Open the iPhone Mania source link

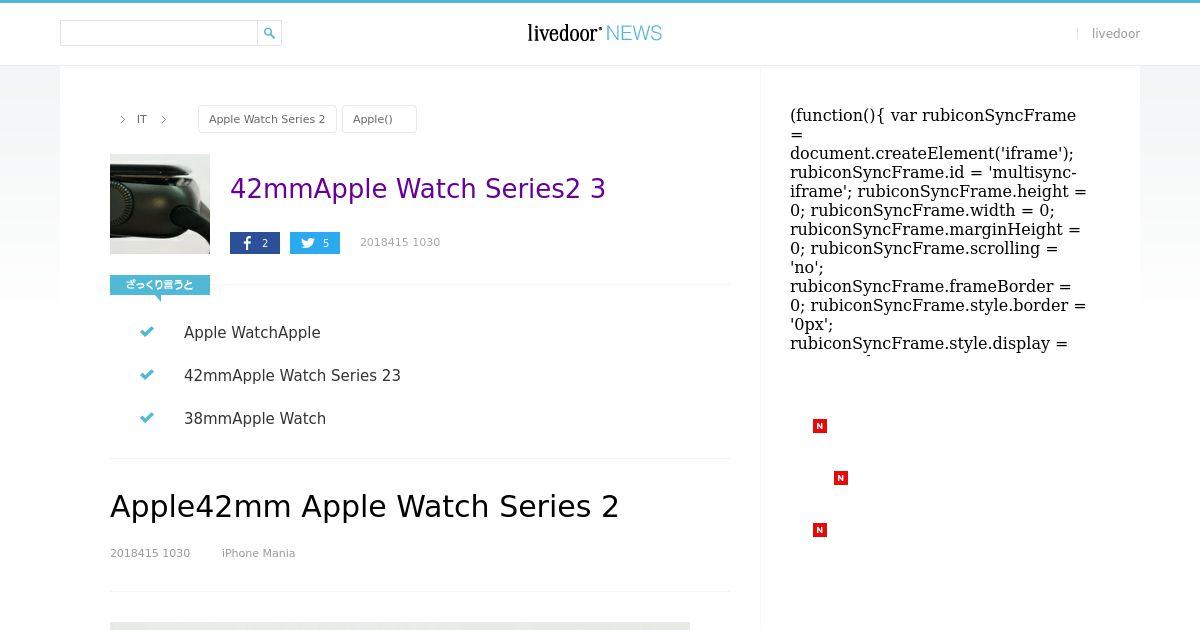(x=258, y=553)
